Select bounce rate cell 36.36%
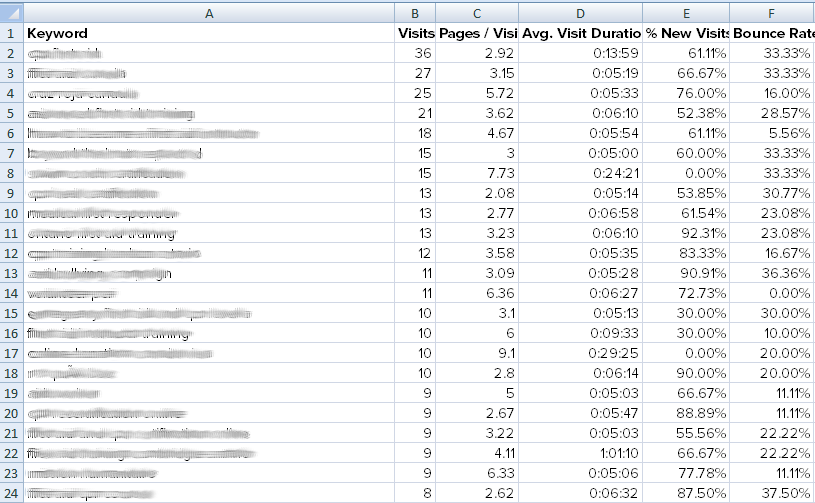Image resolution: width=815 pixels, height=503 pixels. pyautogui.click(x=772, y=273)
